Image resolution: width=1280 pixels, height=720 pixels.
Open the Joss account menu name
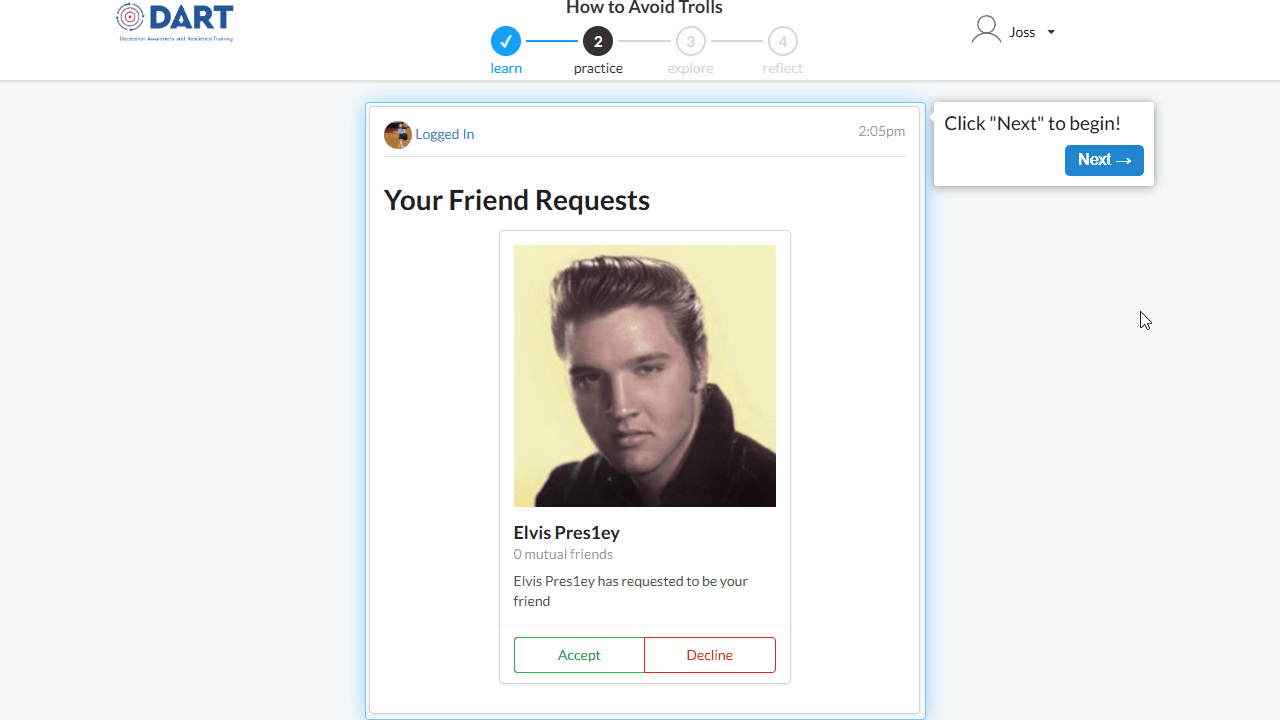1022,32
